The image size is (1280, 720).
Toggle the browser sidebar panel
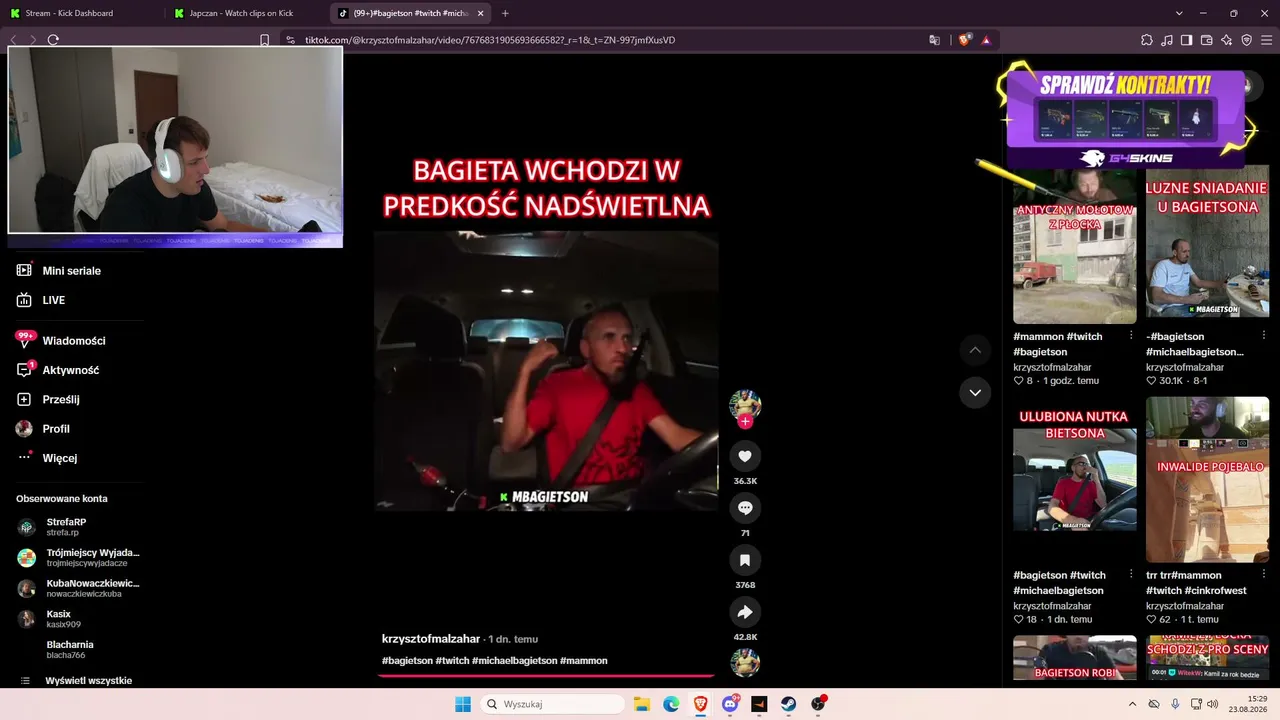point(1186,40)
